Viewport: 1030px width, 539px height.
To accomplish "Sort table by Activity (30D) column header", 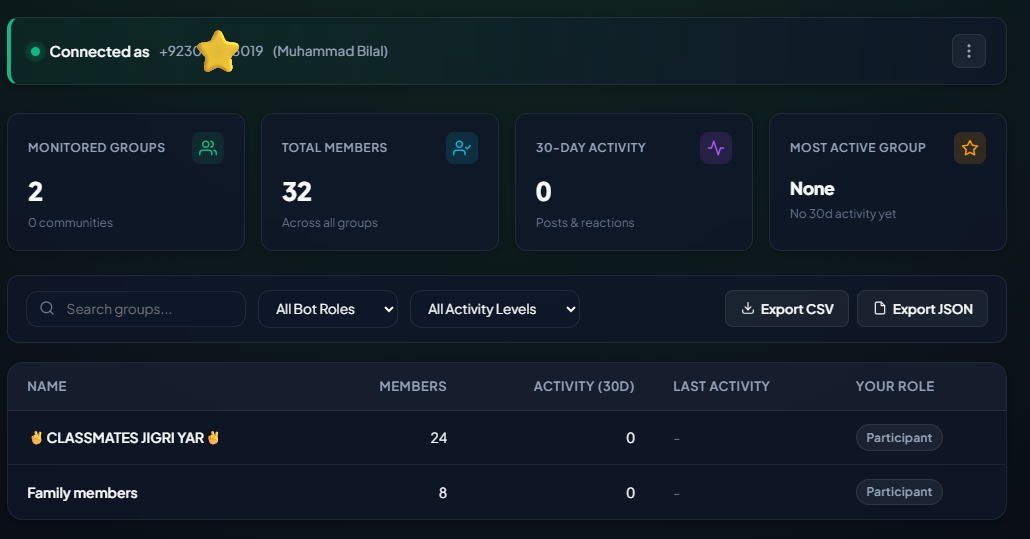I will coord(584,387).
